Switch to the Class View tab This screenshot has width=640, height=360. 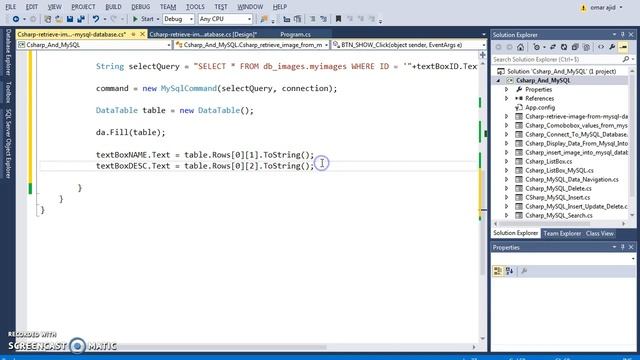600,233
